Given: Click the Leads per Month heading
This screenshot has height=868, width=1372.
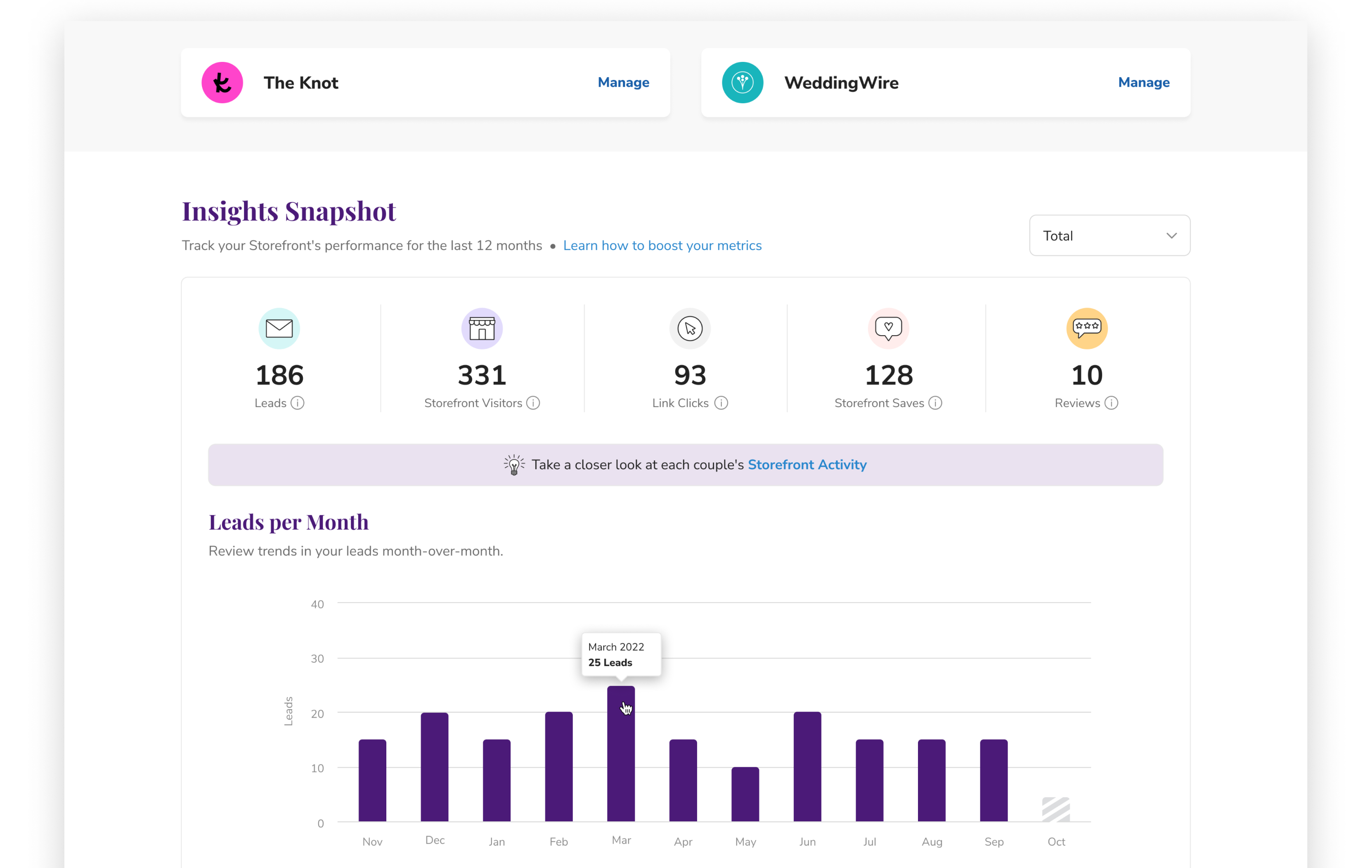Looking at the screenshot, I should point(288,522).
